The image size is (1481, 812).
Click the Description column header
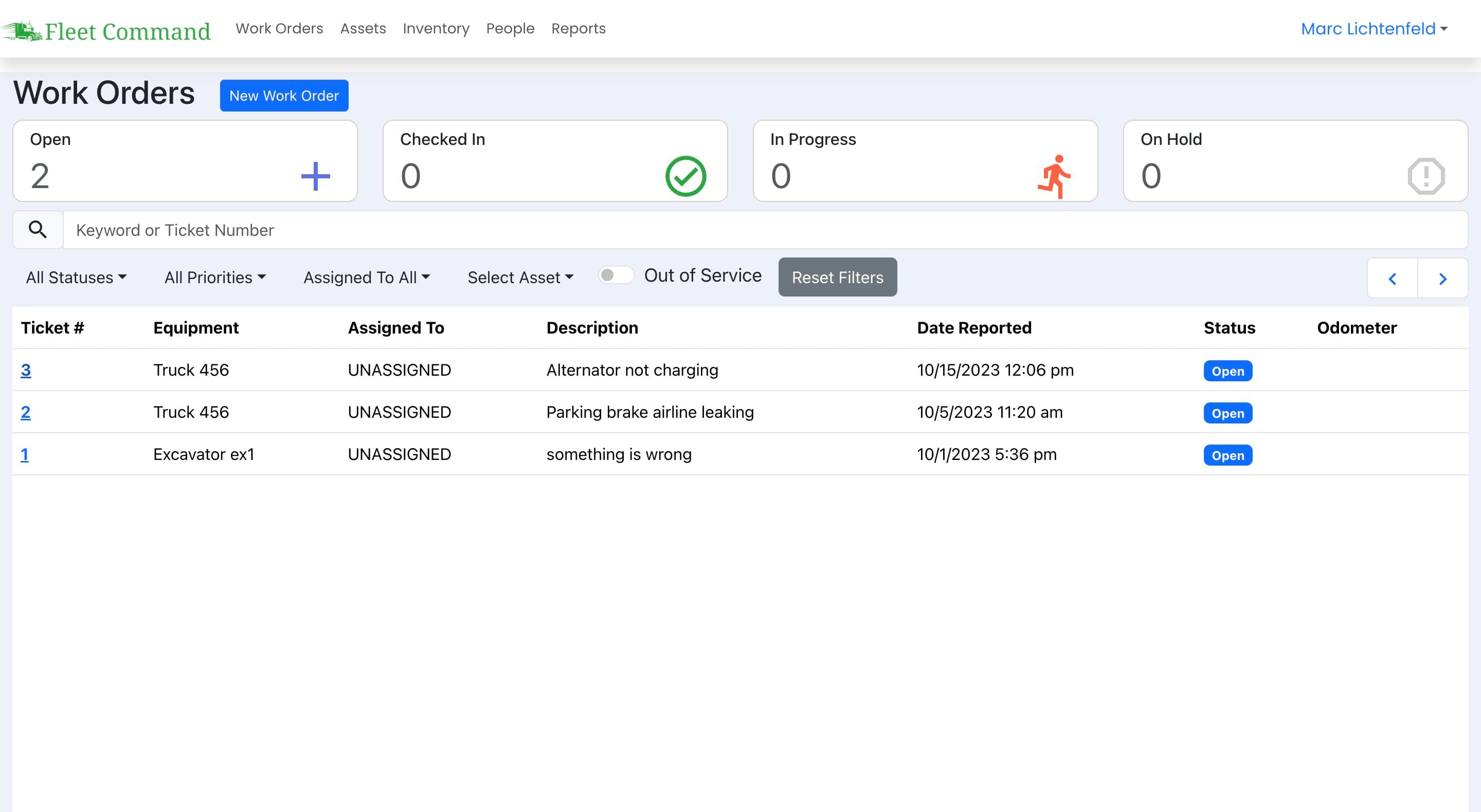[x=592, y=327]
